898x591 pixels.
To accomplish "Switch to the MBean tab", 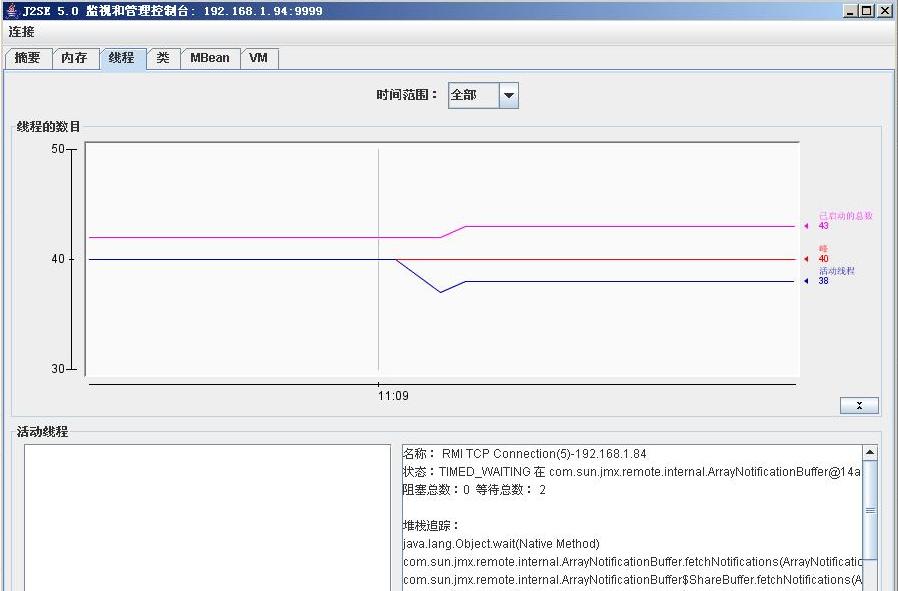I will [x=210, y=58].
